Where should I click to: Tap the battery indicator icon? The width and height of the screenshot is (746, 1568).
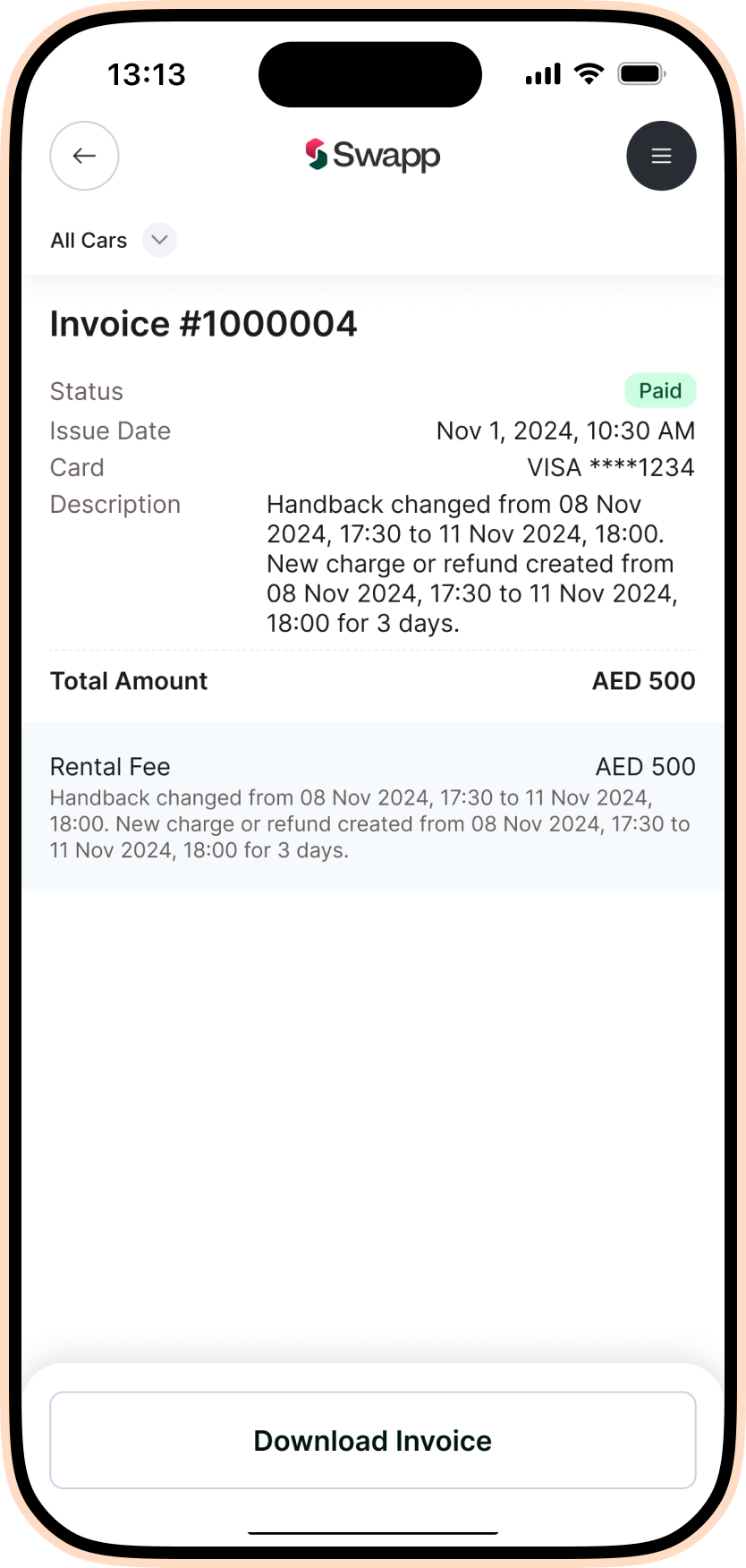641,73
